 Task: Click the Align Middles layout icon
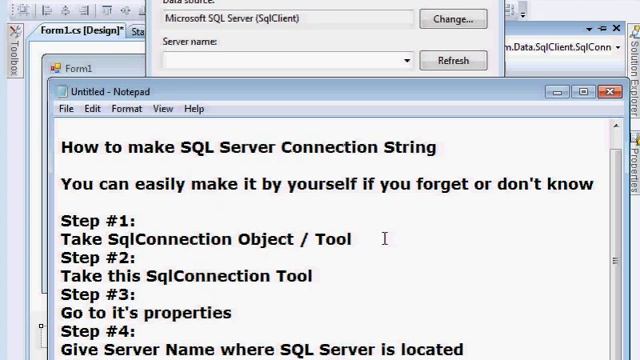pos(125,10)
